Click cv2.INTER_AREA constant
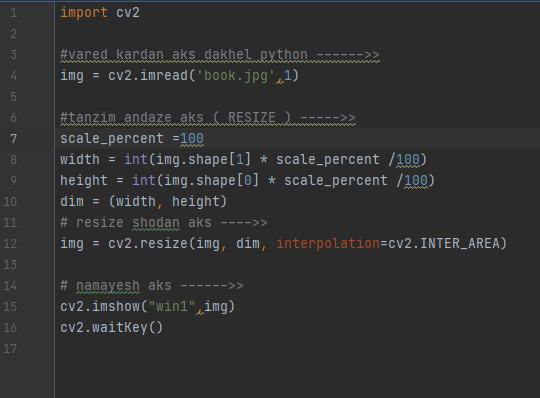Screen dimensions: 540x398 444,244
